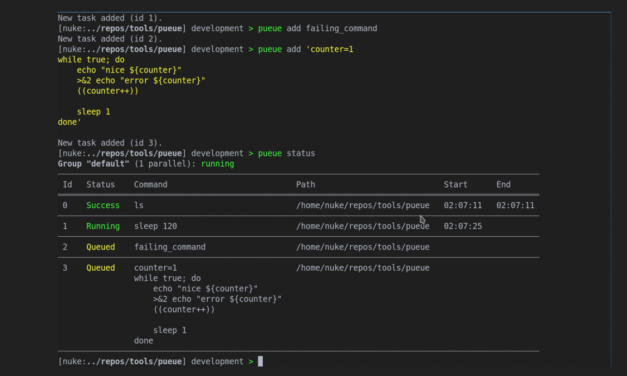Click yellow 'sleep 1' input line

click(93, 112)
